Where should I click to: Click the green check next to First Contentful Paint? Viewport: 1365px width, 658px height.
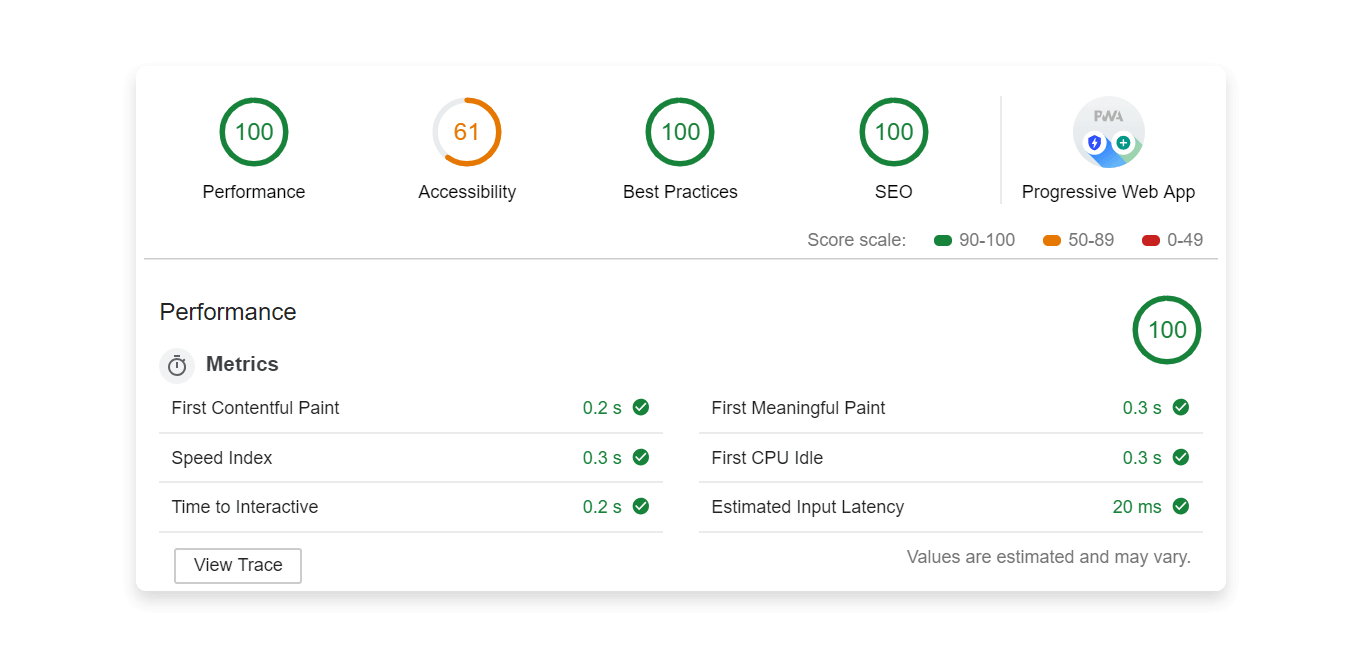641,407
